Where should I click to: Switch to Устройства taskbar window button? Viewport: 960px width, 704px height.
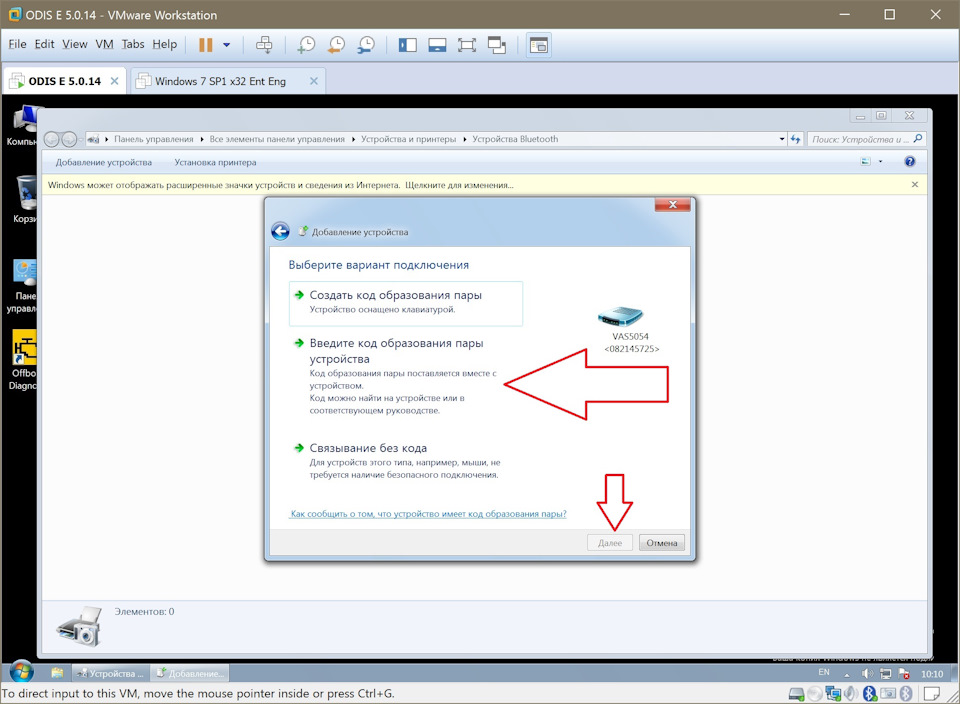click(110, 673)
